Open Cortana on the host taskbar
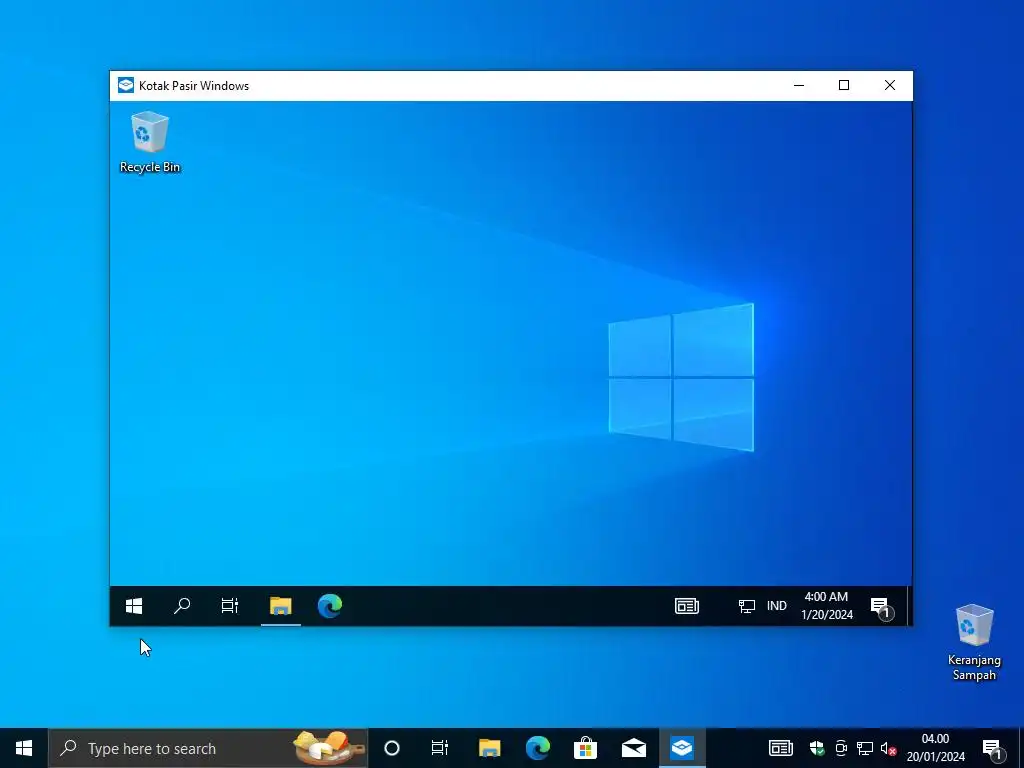Screen dimensions: 1024x768 coord(392,748)
